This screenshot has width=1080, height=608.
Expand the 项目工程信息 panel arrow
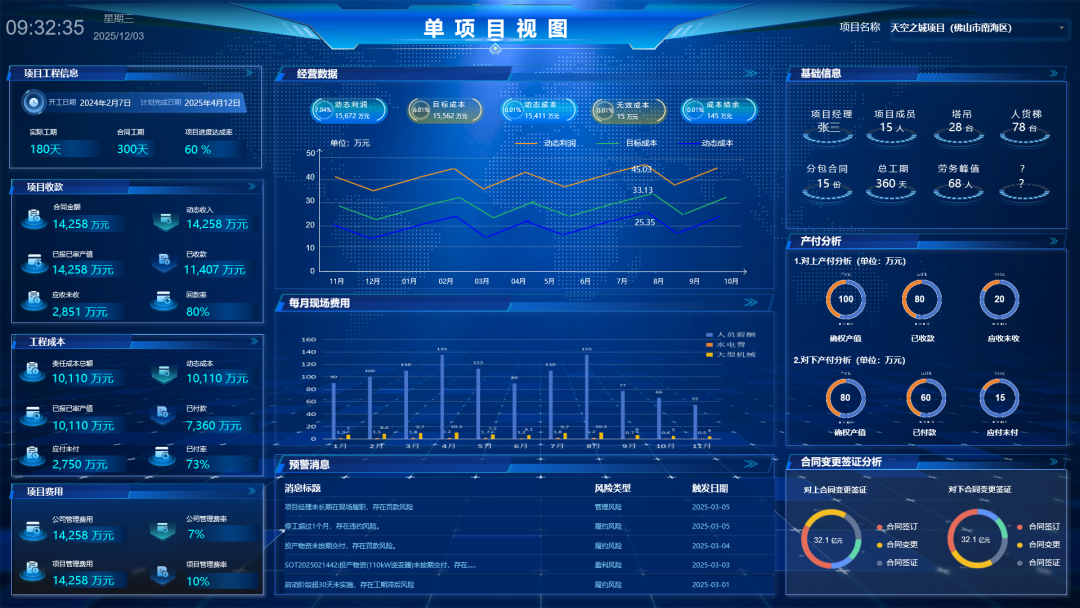click(249, 73)
